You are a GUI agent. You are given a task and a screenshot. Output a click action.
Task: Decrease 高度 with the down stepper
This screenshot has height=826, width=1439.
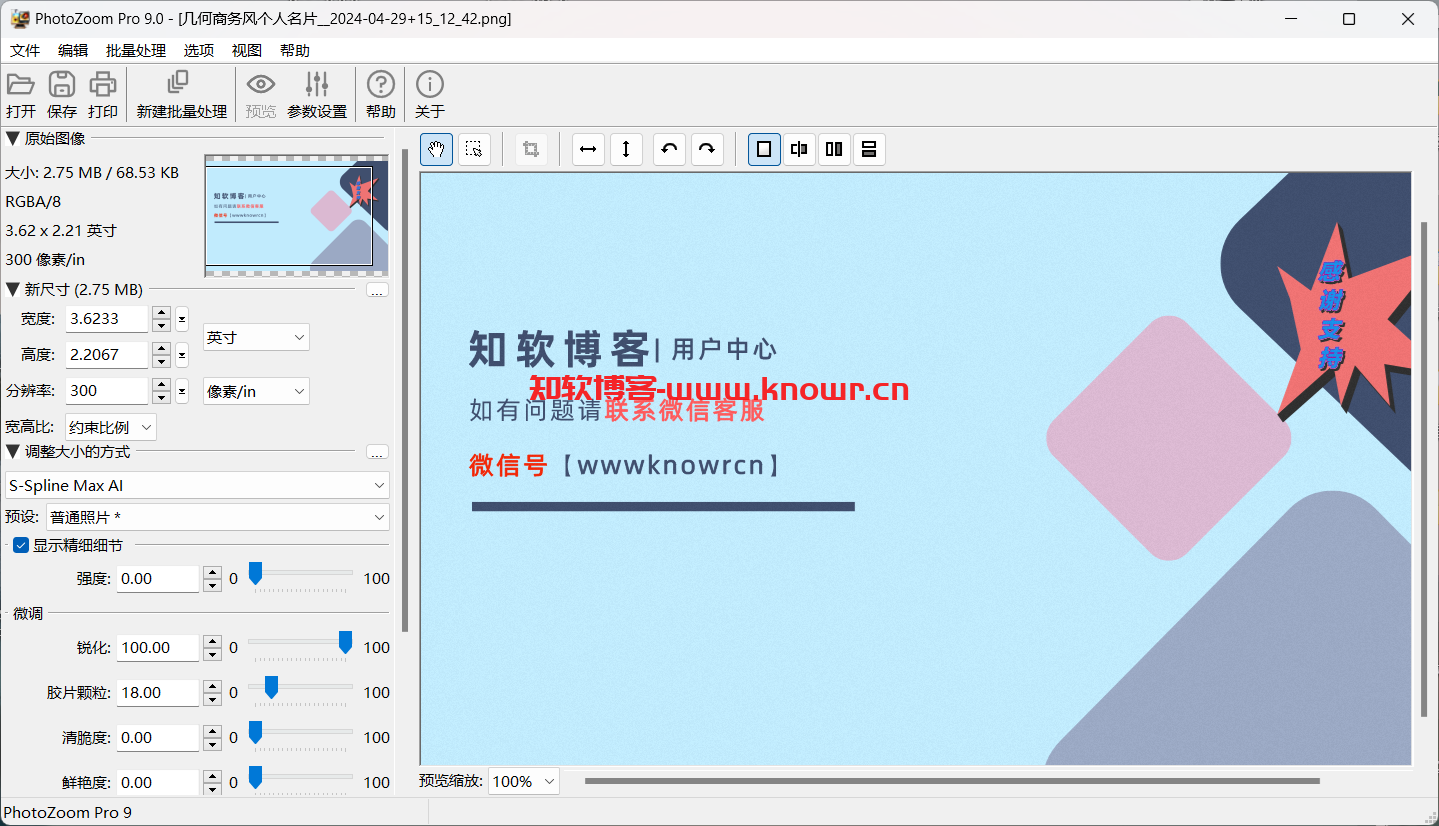tap(161, 361)
